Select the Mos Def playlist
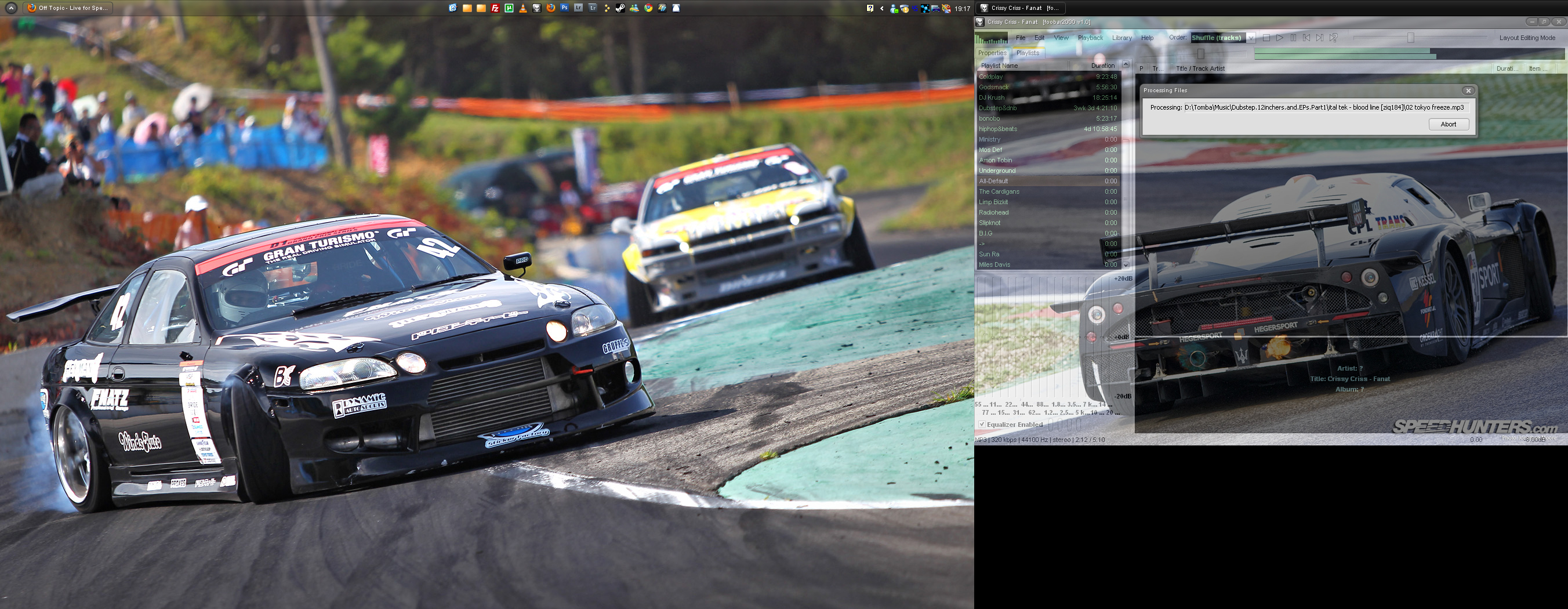The image size is (1568, 609). [1048, 150]
